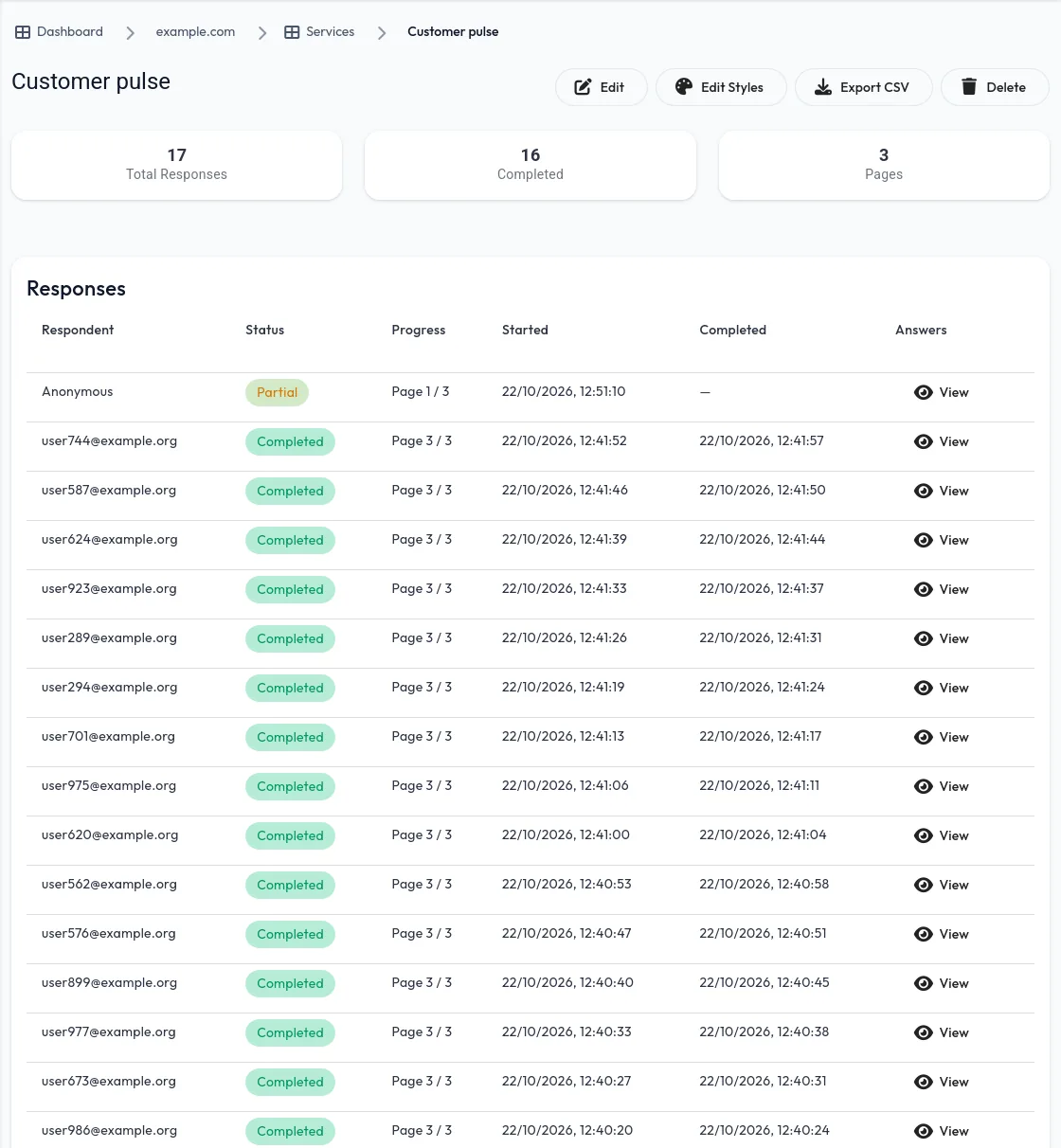Click the Customer pulse breadcrumb item
The height and width of the screenshot is (1148, 1061).
click(453, 32)
